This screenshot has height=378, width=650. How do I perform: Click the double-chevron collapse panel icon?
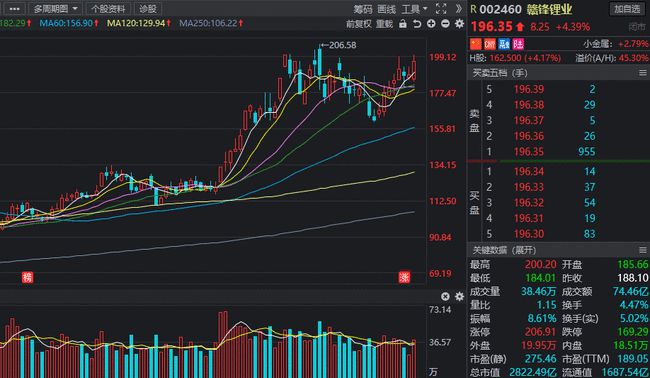(x=458, y=9)
